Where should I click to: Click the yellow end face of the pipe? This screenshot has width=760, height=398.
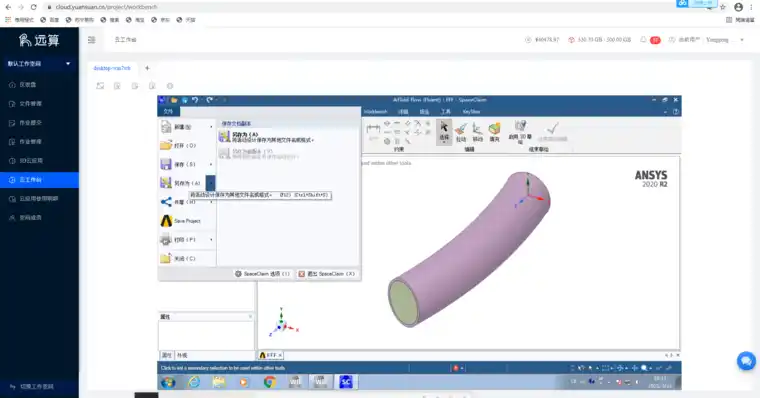[403, 302]
